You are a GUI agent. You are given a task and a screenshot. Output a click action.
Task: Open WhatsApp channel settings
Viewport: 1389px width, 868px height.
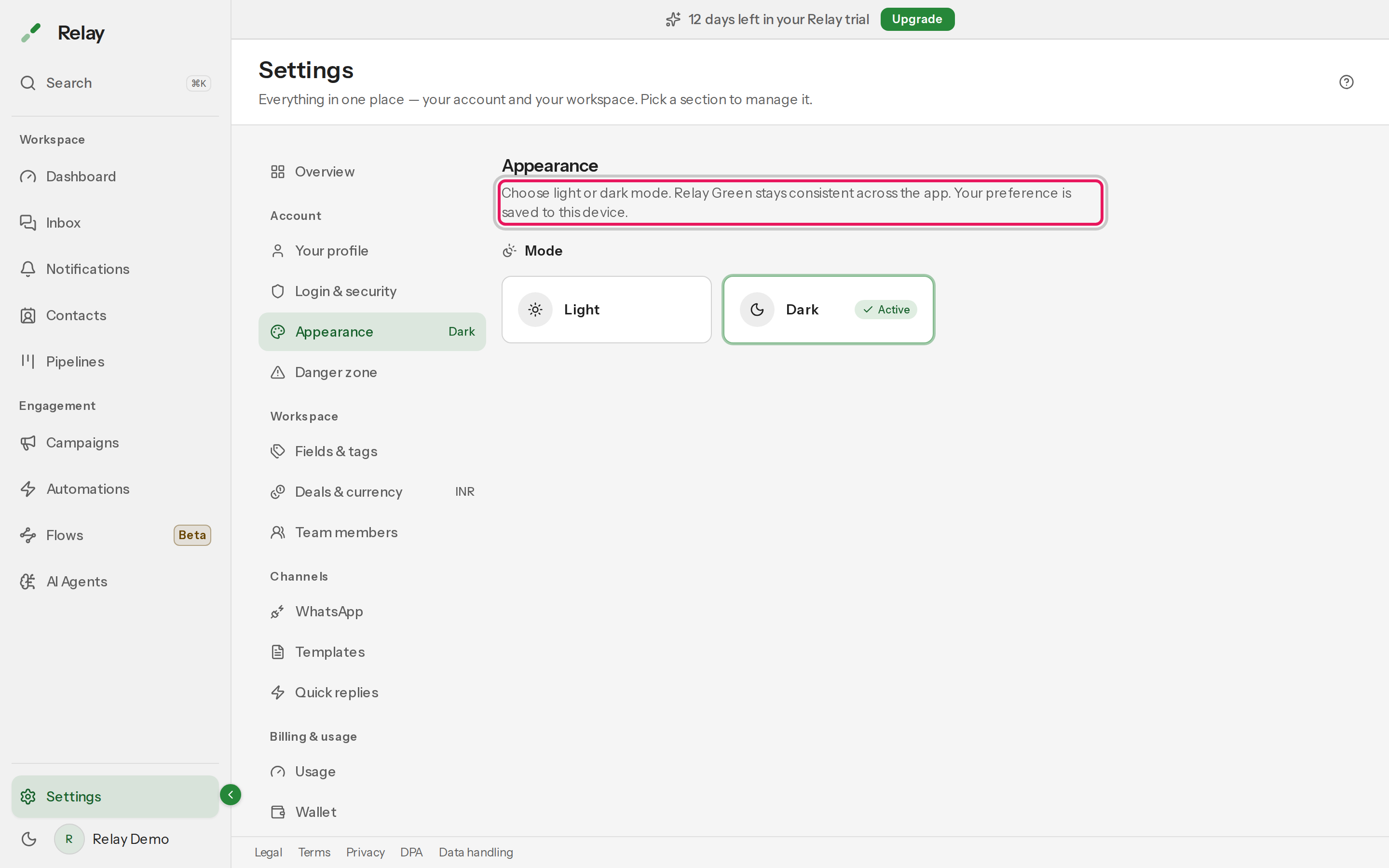(372, 611)
